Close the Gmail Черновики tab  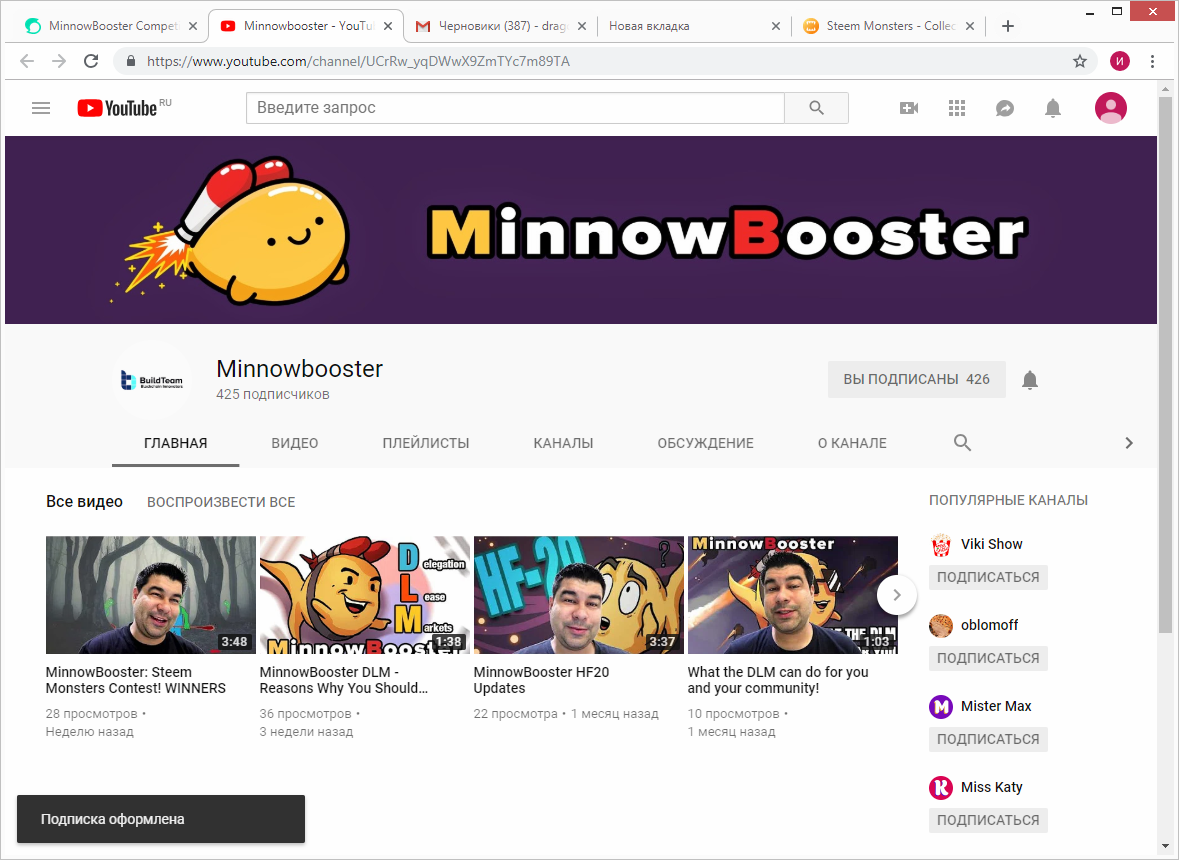581,26
